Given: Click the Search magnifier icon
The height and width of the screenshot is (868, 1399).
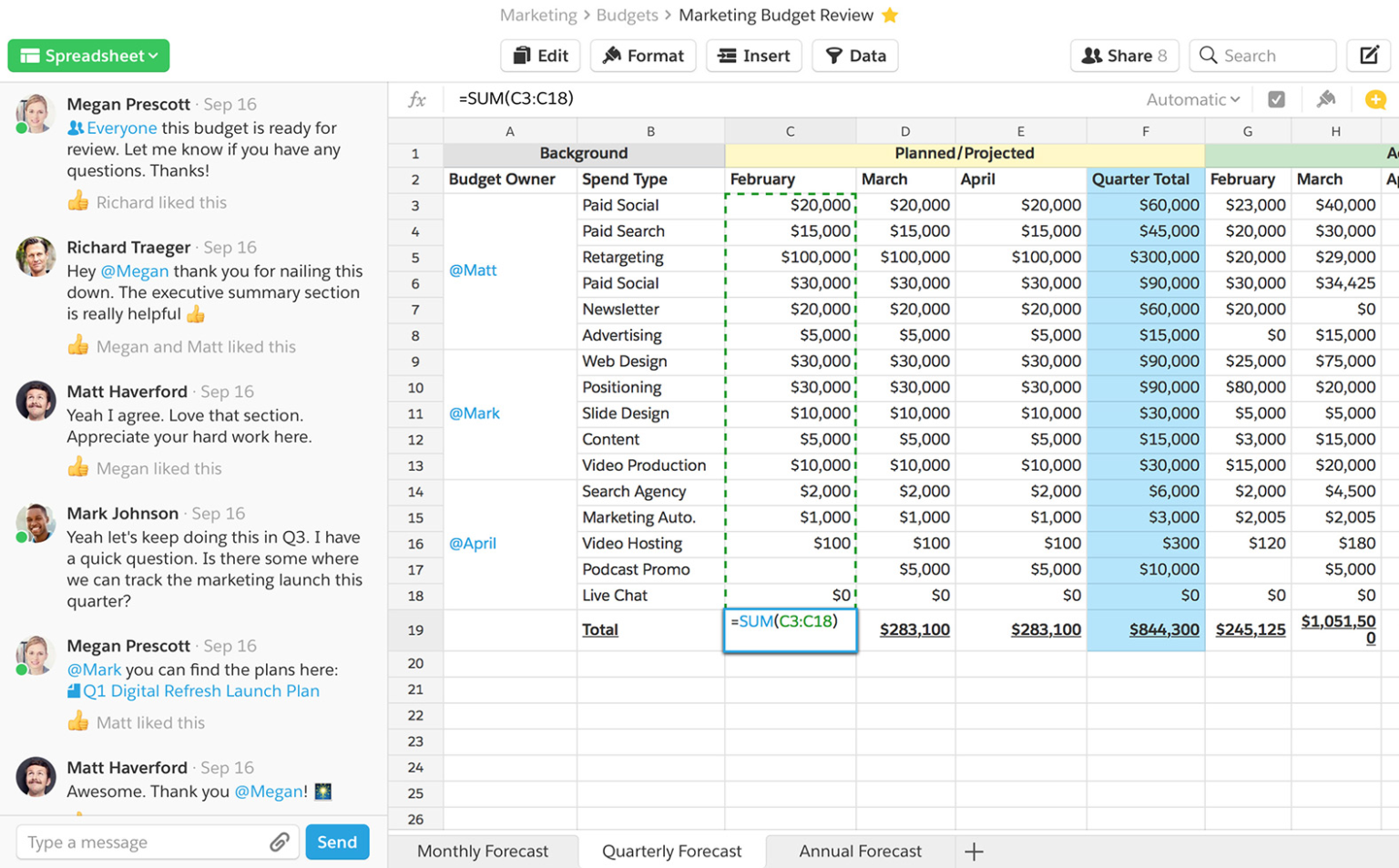Looking at the screenshot, I should click(1208, 56).
